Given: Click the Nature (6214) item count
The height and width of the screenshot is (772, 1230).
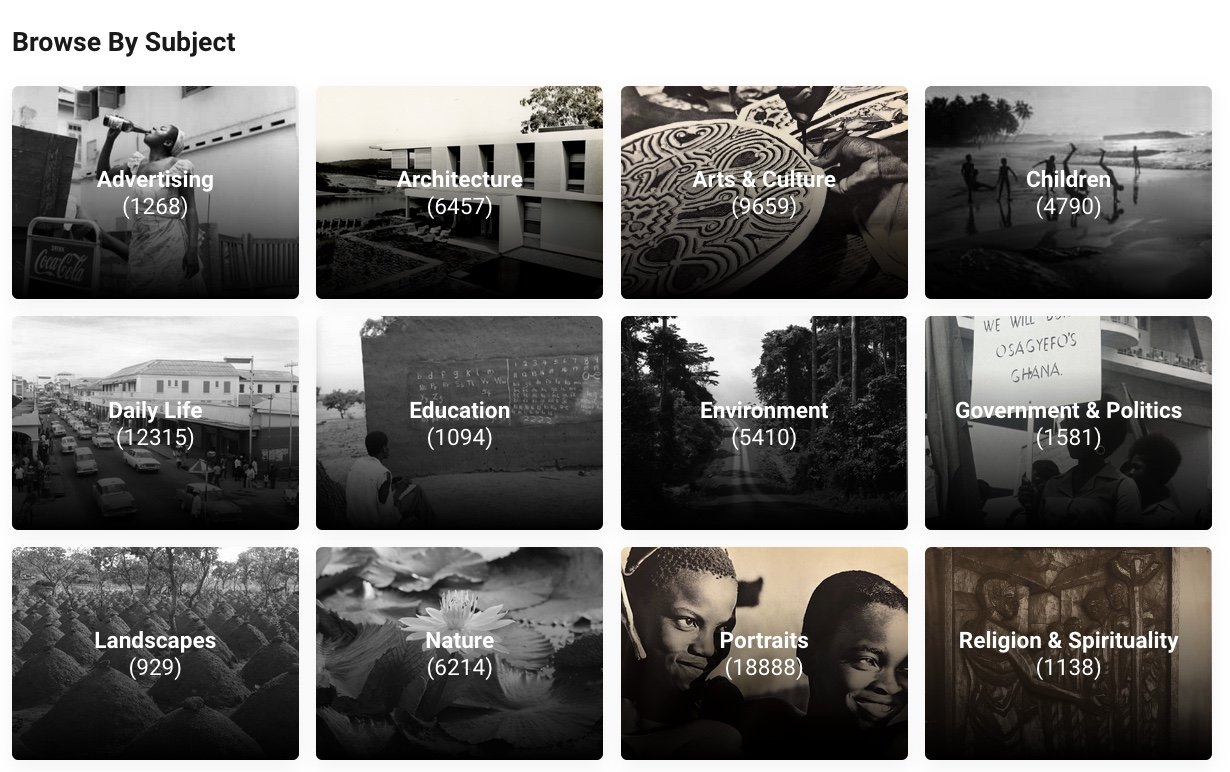Looking at the screenshot, I should (459, 667).
